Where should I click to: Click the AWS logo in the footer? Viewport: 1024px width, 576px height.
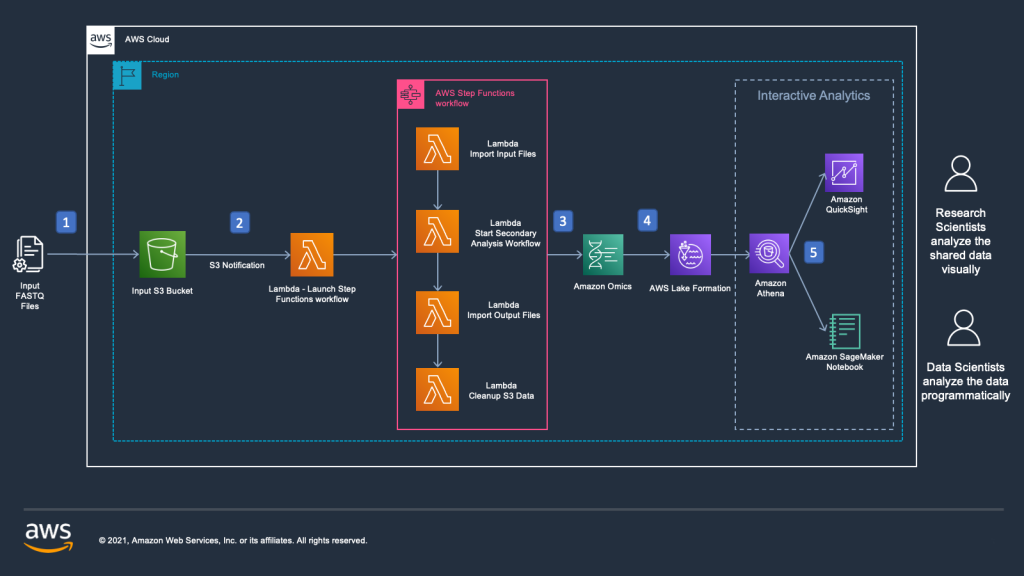tap(48, 536)
